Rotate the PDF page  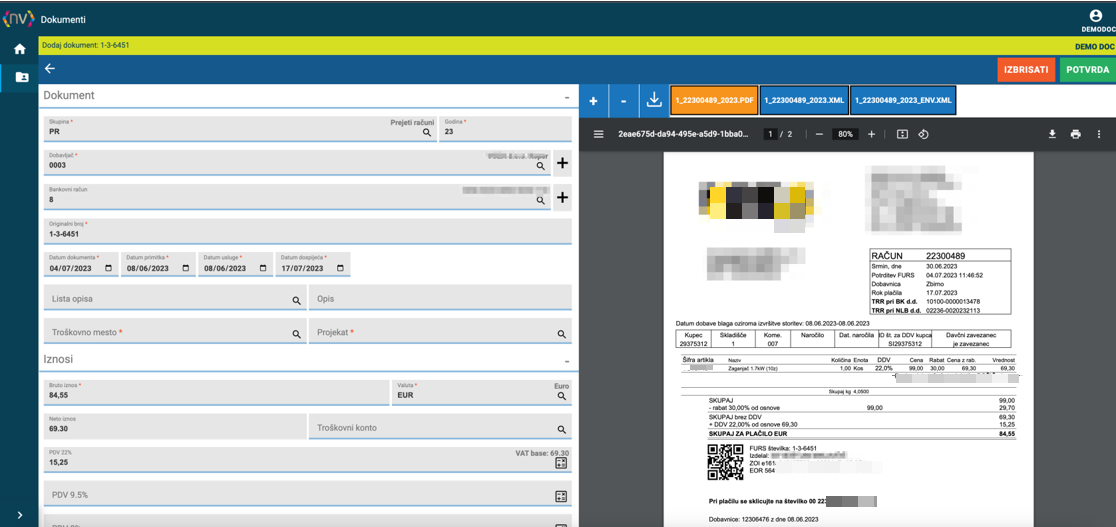923,134
